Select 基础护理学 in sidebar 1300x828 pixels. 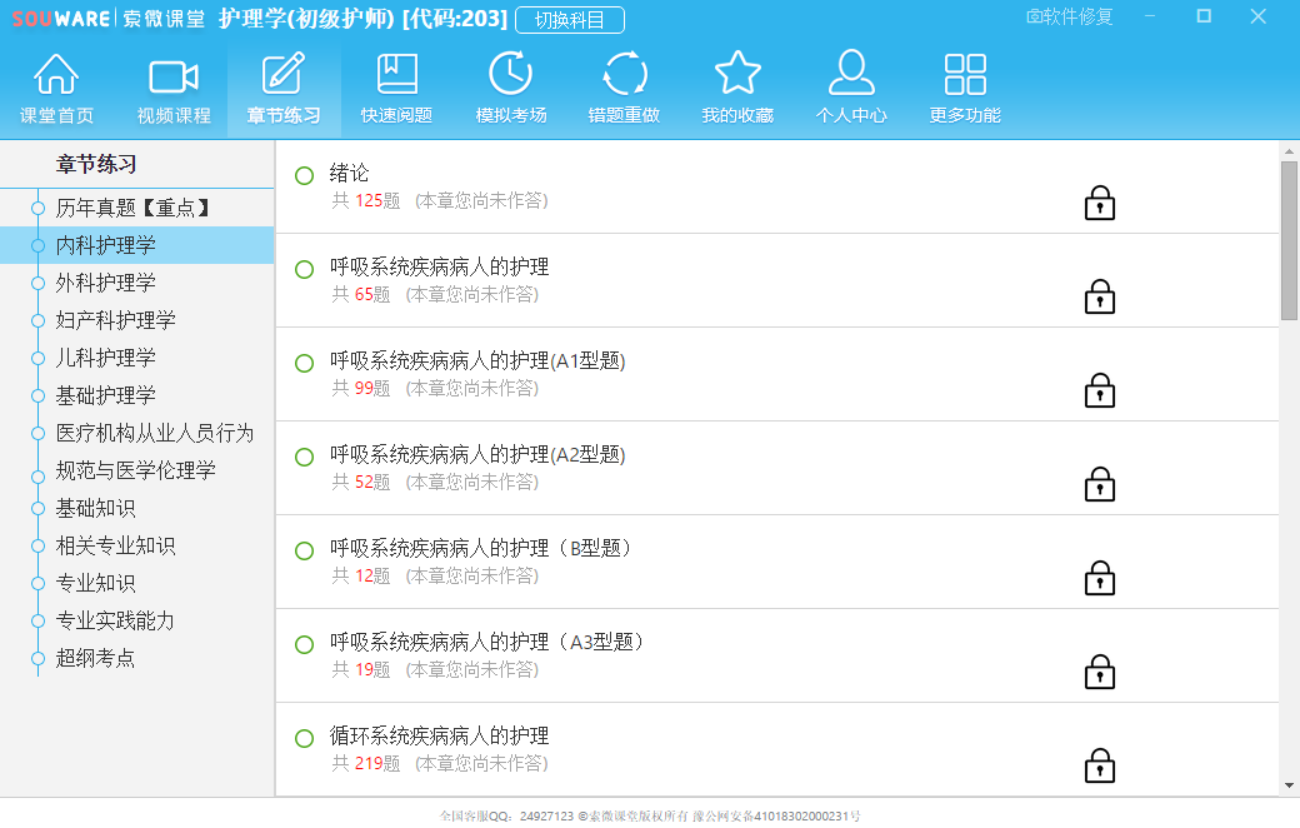(x=137, y=395)
